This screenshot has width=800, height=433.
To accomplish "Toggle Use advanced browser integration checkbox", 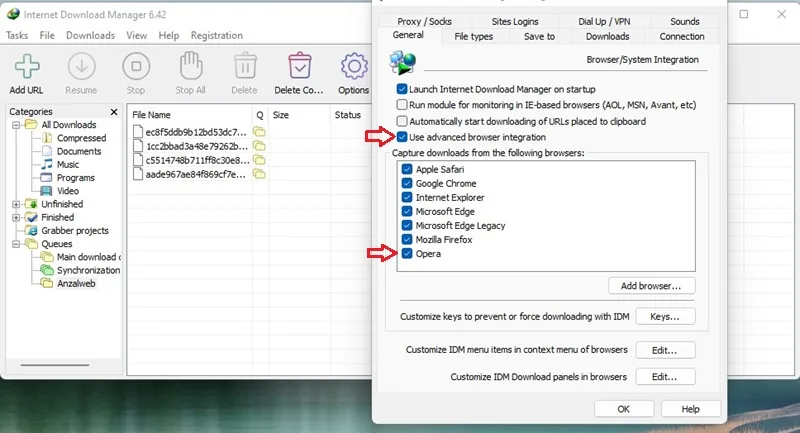I will pos(402,137).
